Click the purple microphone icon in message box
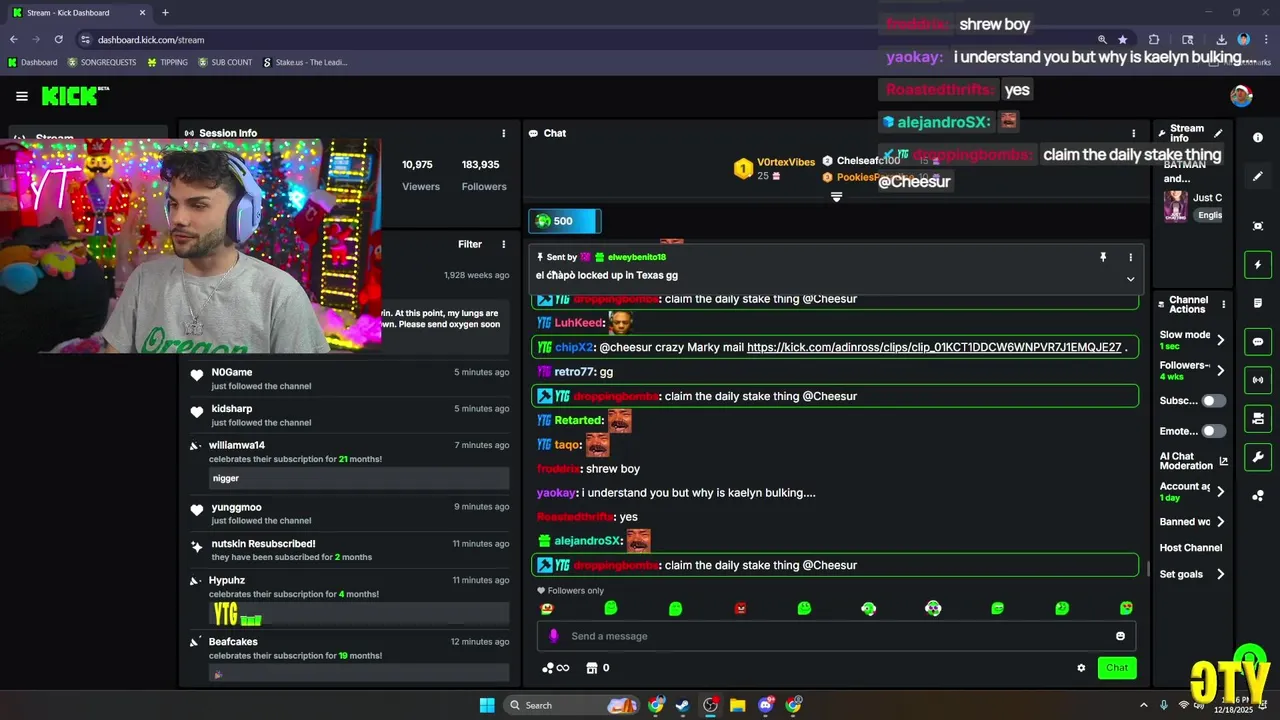Image resolution: width=1280 pixels, height=720 pixels. tap(554, 636)
